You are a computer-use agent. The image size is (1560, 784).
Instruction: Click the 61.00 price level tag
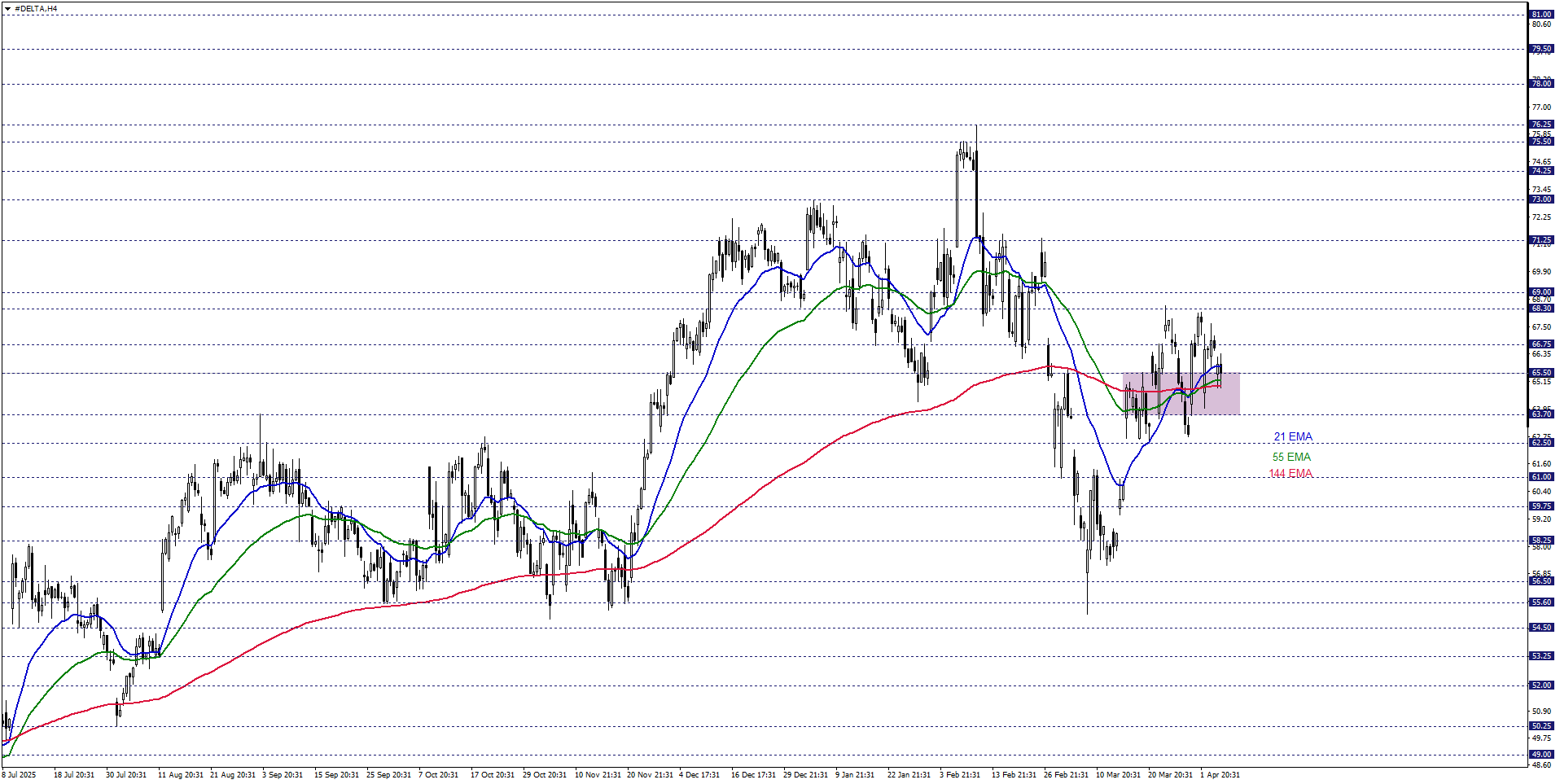click(1541, 477)
